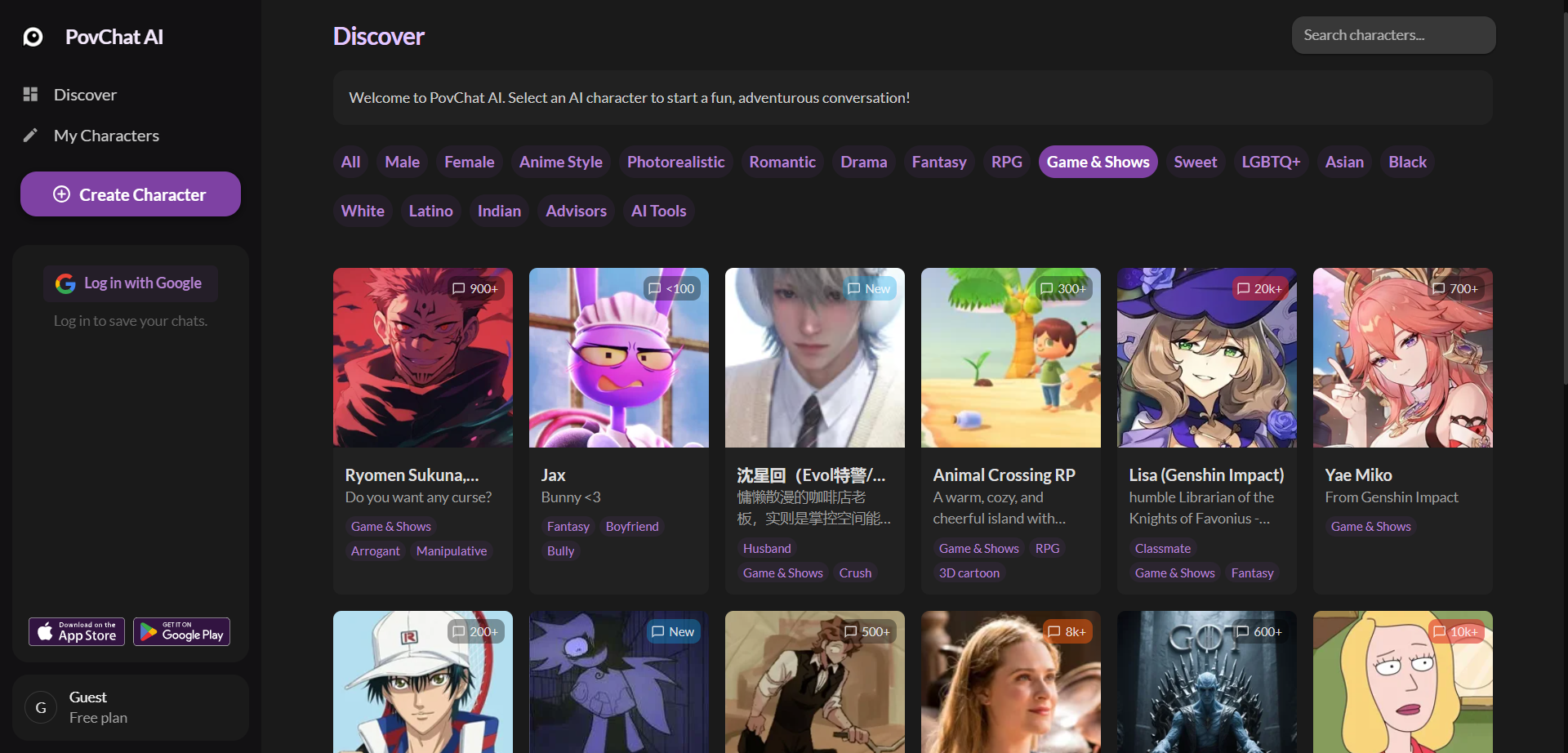The image size is (1568, 753).
Task: Click the 8k+ chat count badge
Action: click(1067, 631)
